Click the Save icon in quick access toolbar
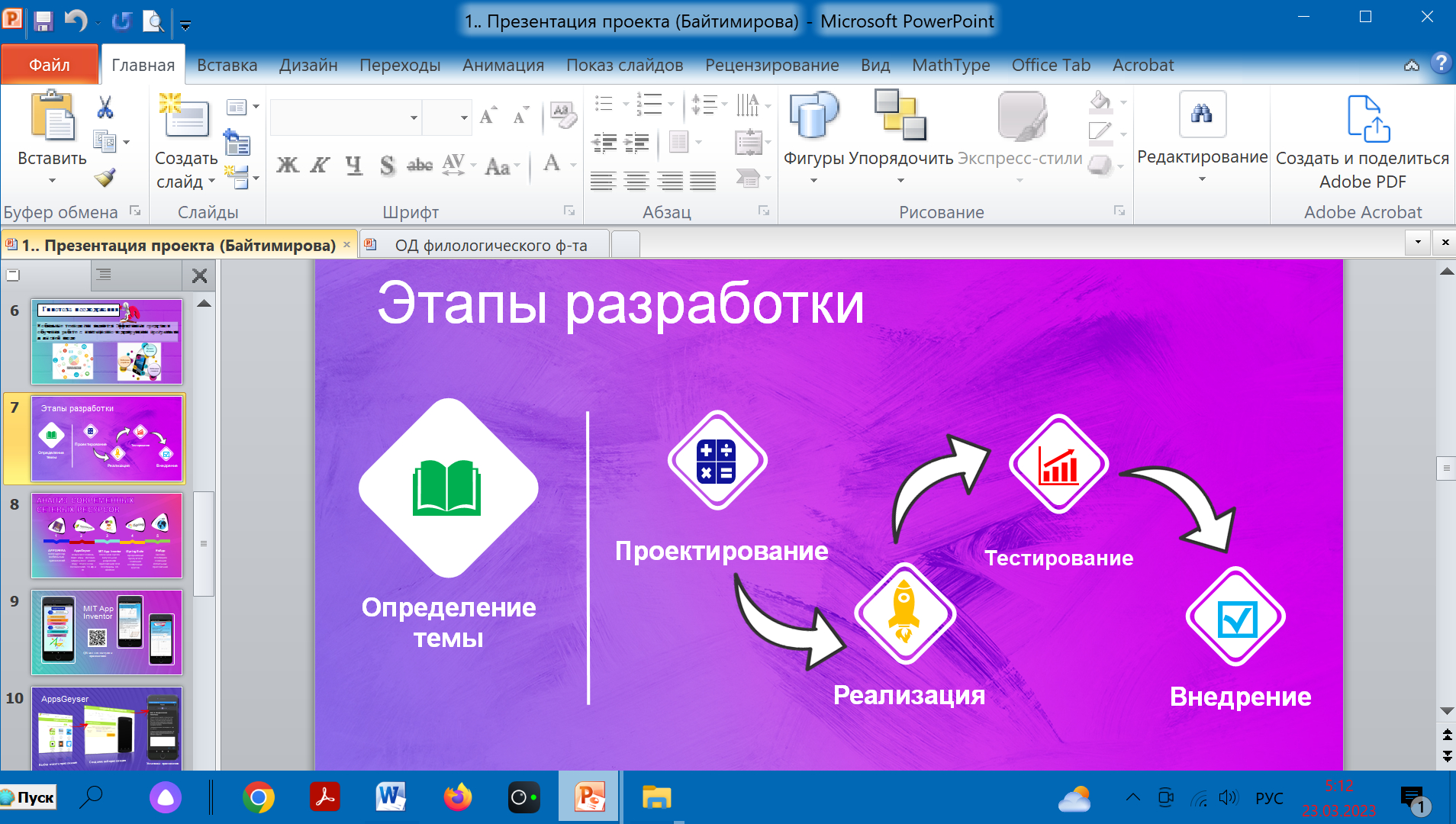 click(43, 21)
